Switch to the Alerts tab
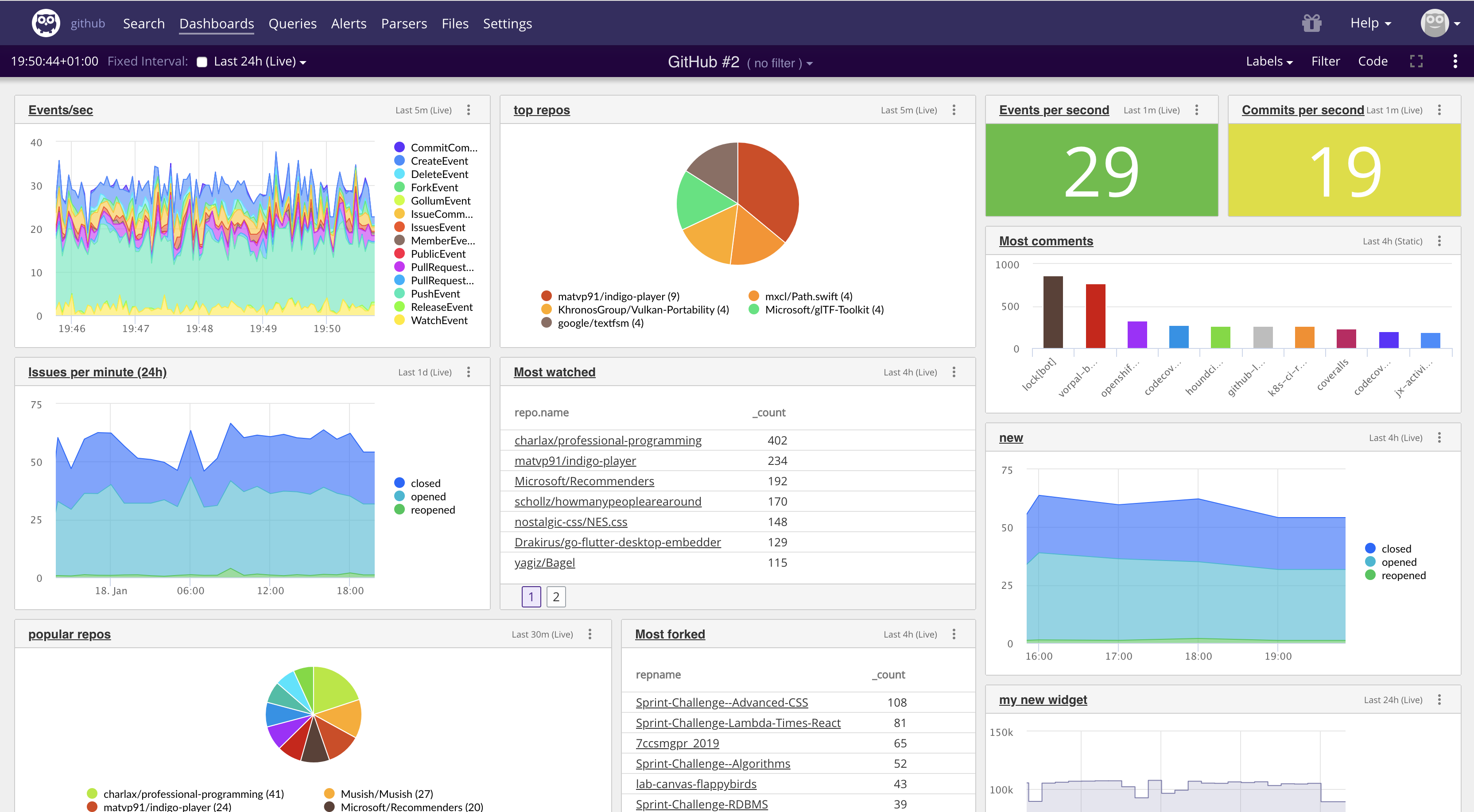 [x=349, y=23]
